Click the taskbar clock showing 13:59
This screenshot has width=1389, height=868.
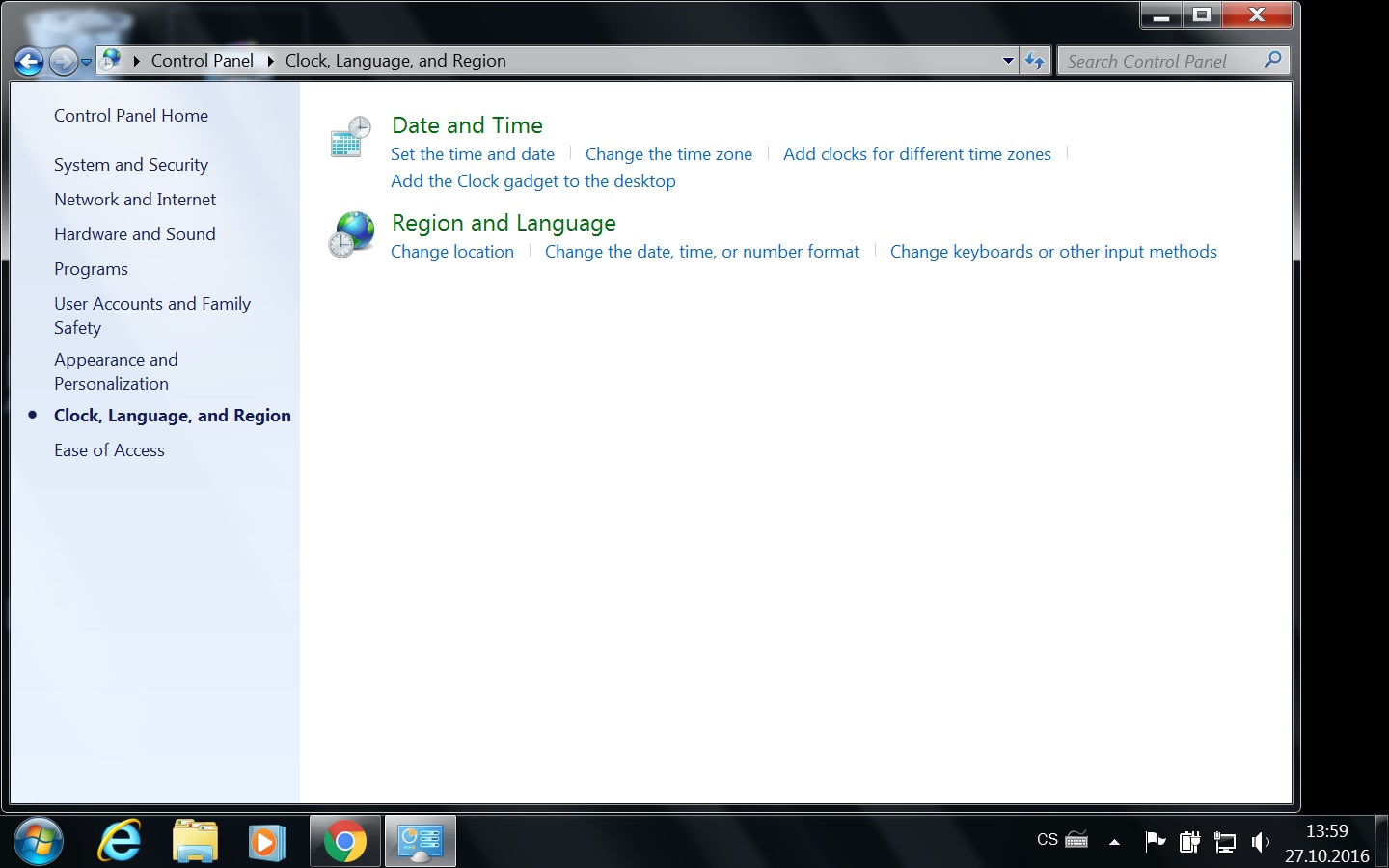pyautogui.click(x=1327, y=843)
